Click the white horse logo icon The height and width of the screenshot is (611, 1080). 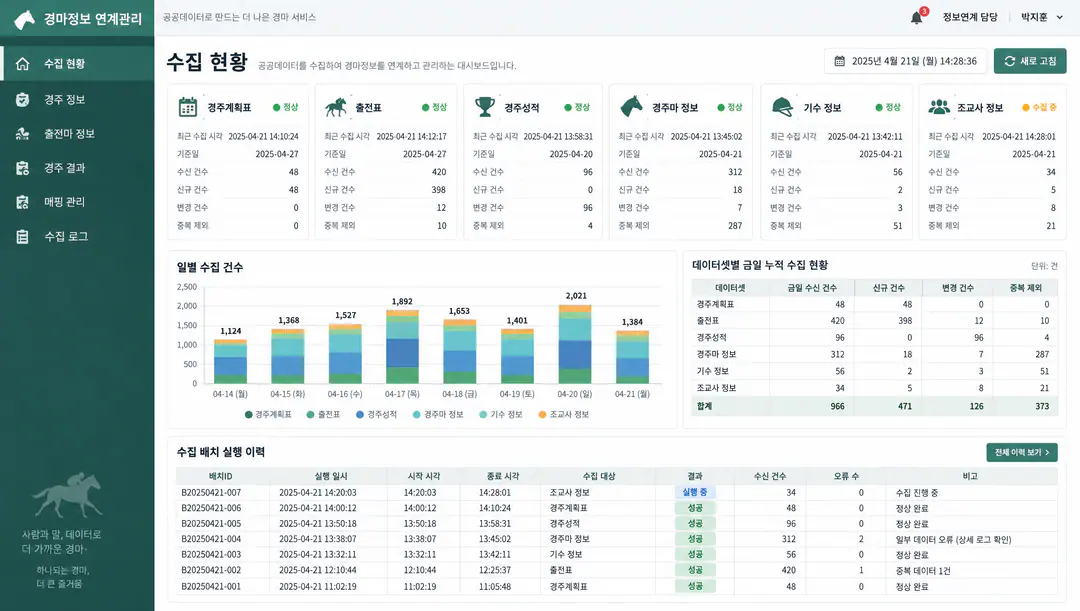point(24,19)
